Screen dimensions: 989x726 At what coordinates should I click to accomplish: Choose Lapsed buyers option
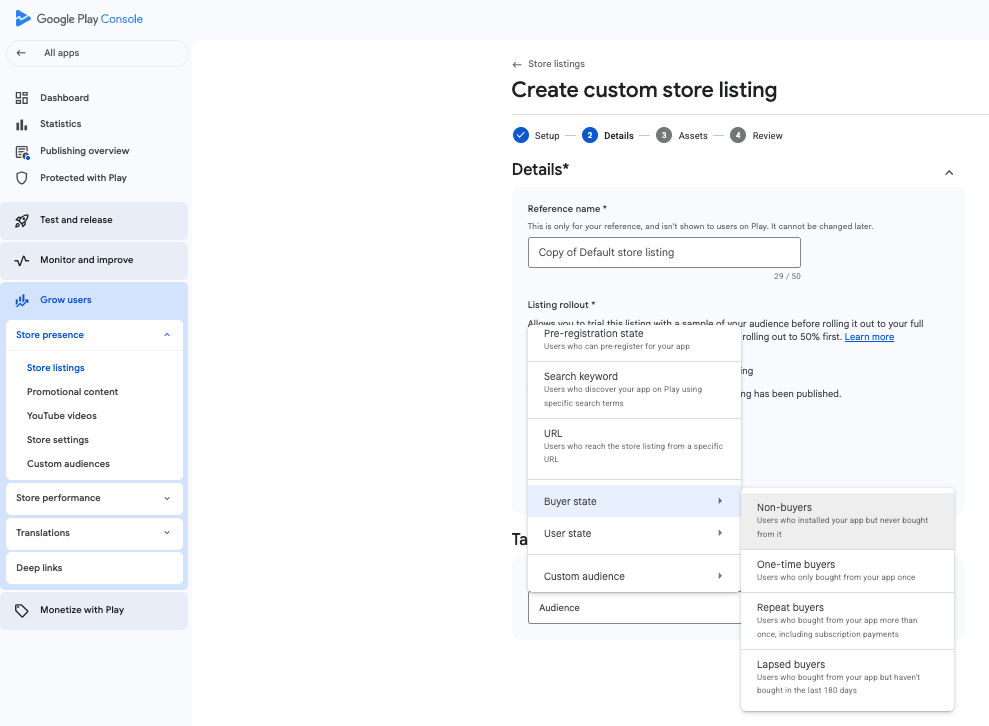(847, 677)
